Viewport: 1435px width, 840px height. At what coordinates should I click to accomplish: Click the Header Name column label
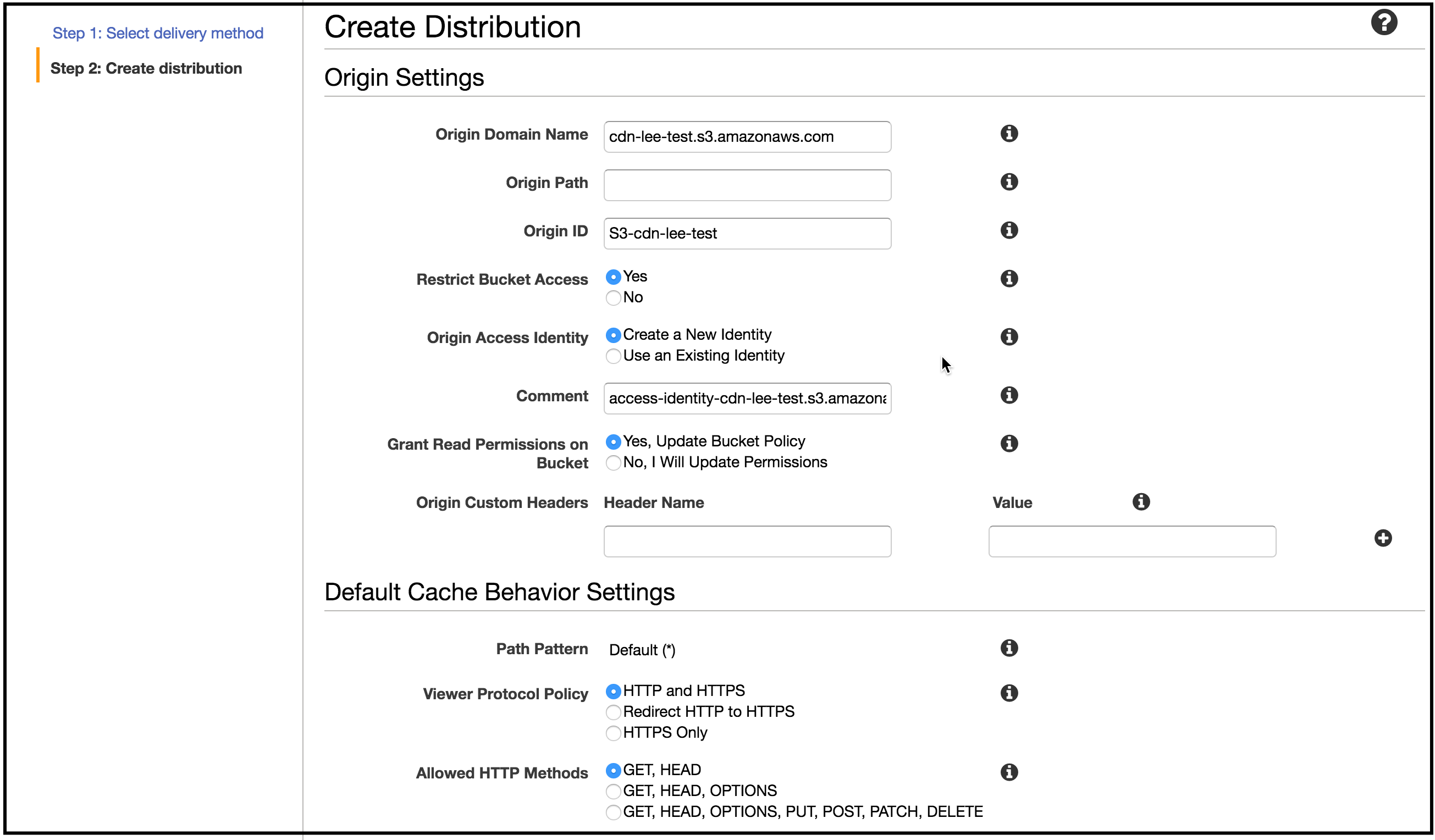coord(654,503)
